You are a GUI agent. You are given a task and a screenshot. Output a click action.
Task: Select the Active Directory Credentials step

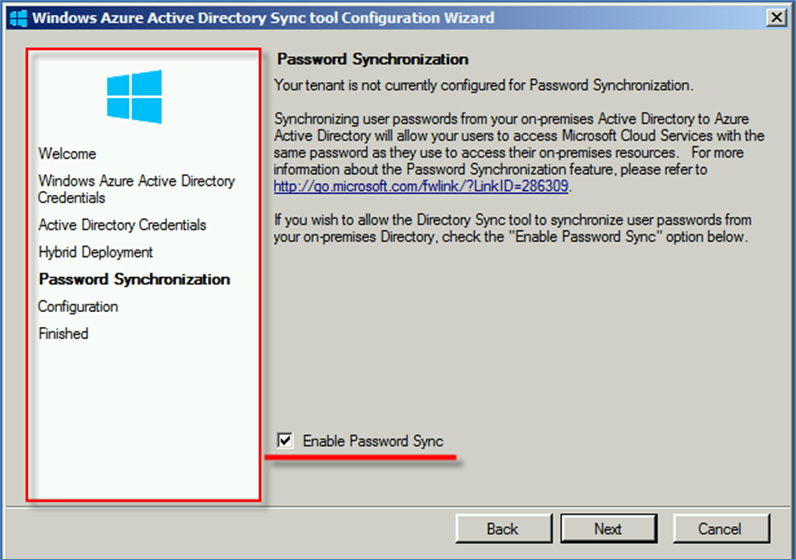pos(122,224)
